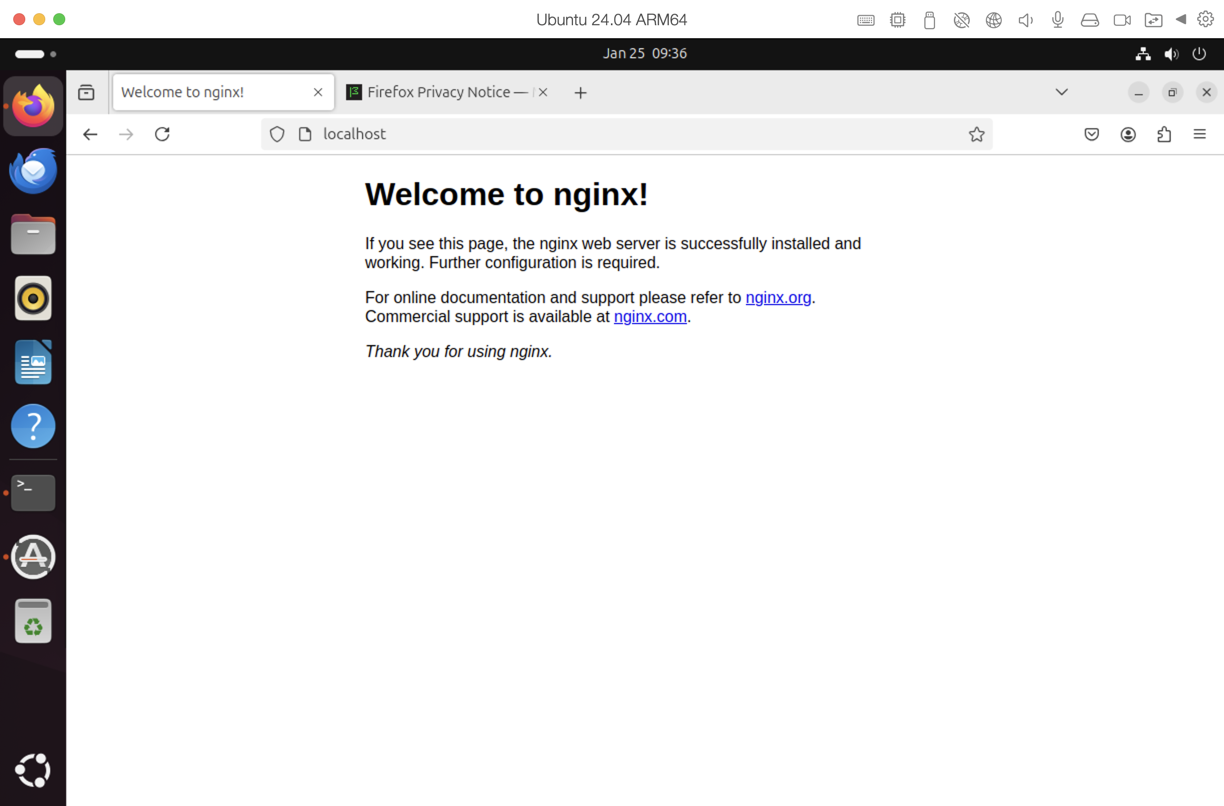Open Help from the dock
The image size is (1224, 806).
(x=33, y=426)
